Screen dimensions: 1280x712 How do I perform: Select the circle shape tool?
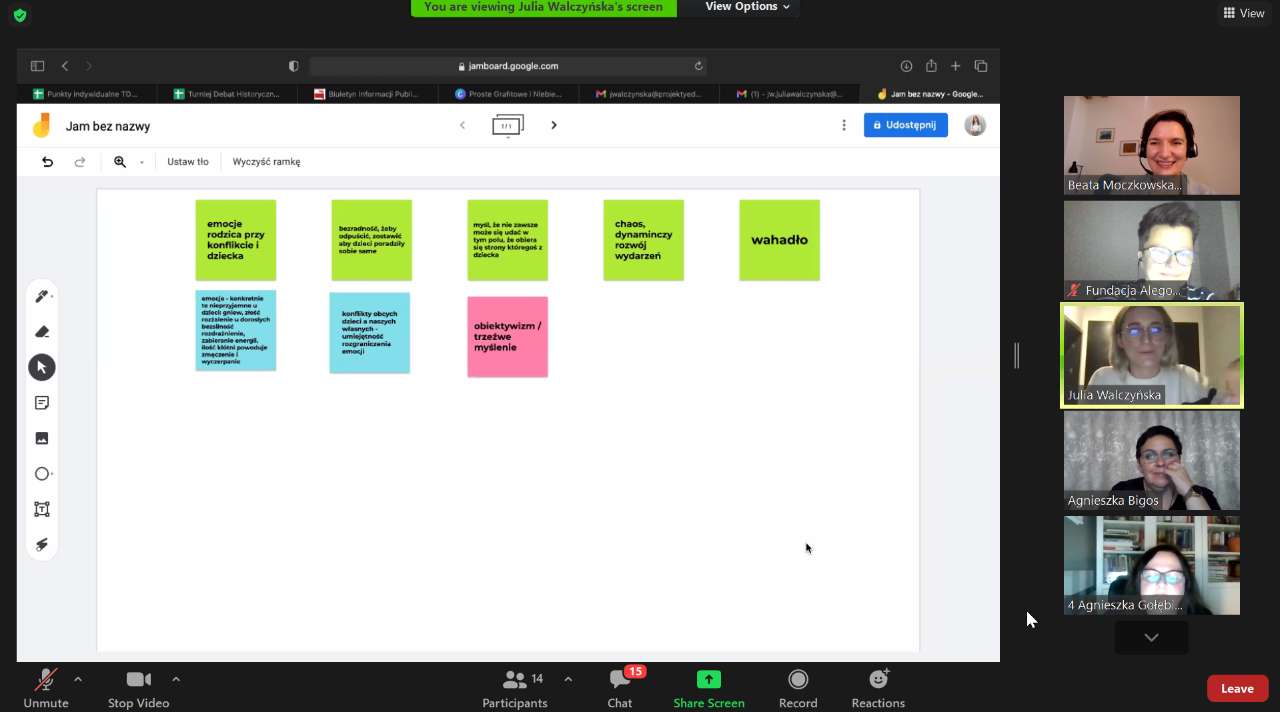point(42,474)
